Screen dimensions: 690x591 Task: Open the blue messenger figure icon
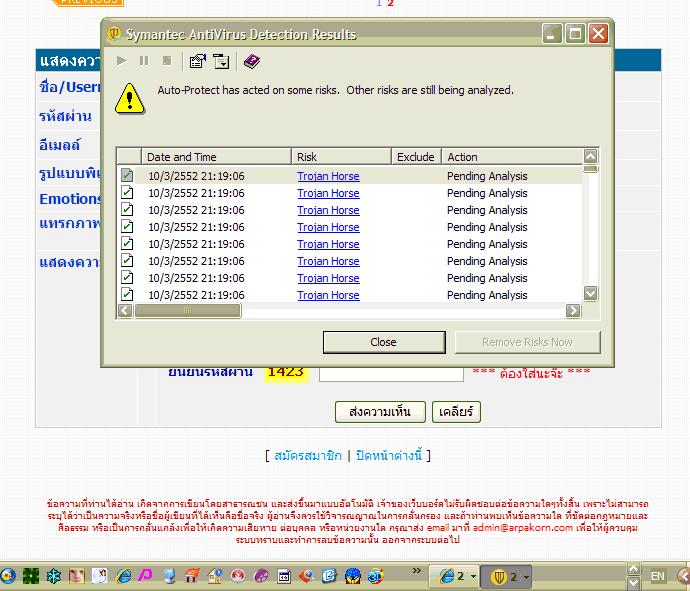pos(169,576)
